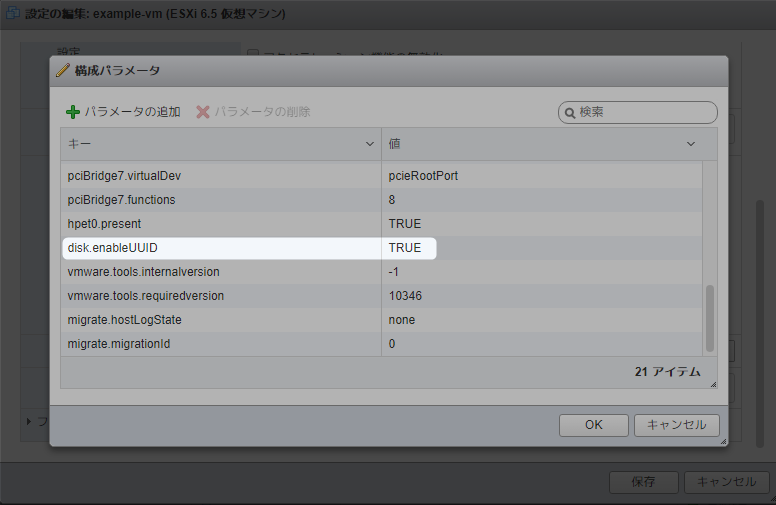The image size is (776, 505).
Task: Select the vmware.tools.requiredversion key
Action: point(146,296)
